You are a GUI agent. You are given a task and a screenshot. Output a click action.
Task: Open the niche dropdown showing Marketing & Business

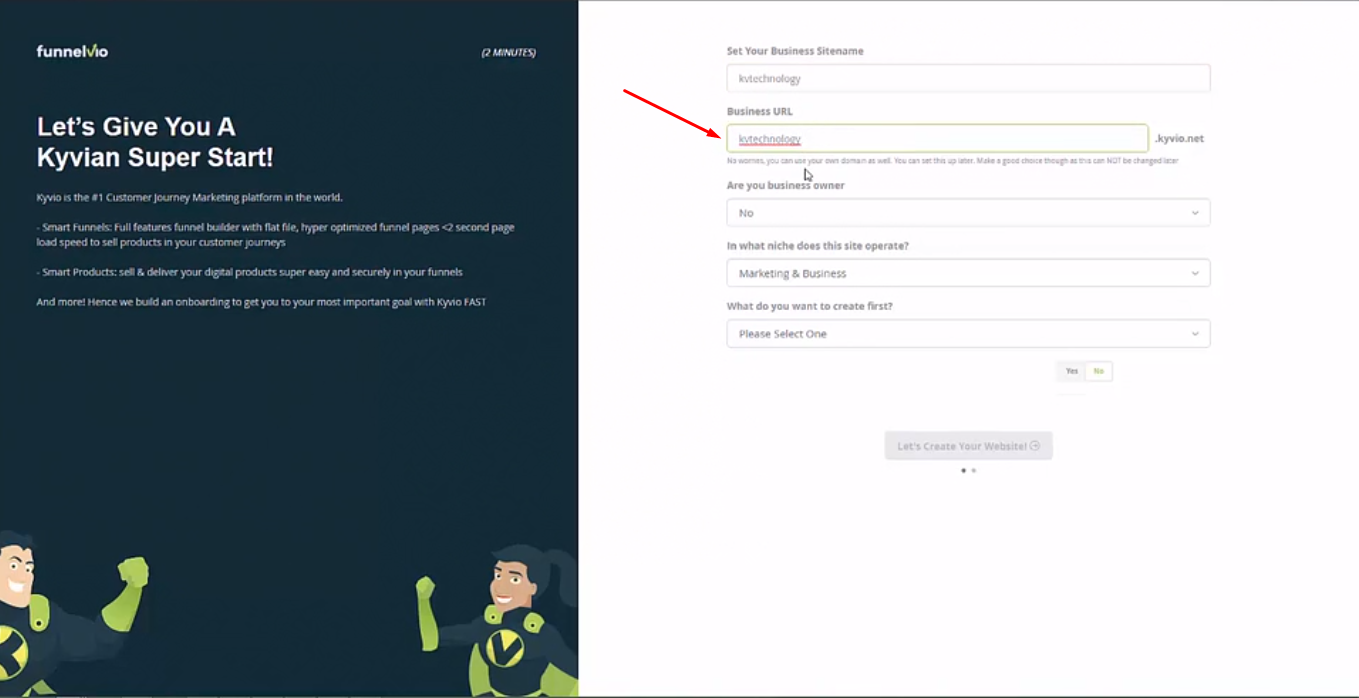coord(968,273)
